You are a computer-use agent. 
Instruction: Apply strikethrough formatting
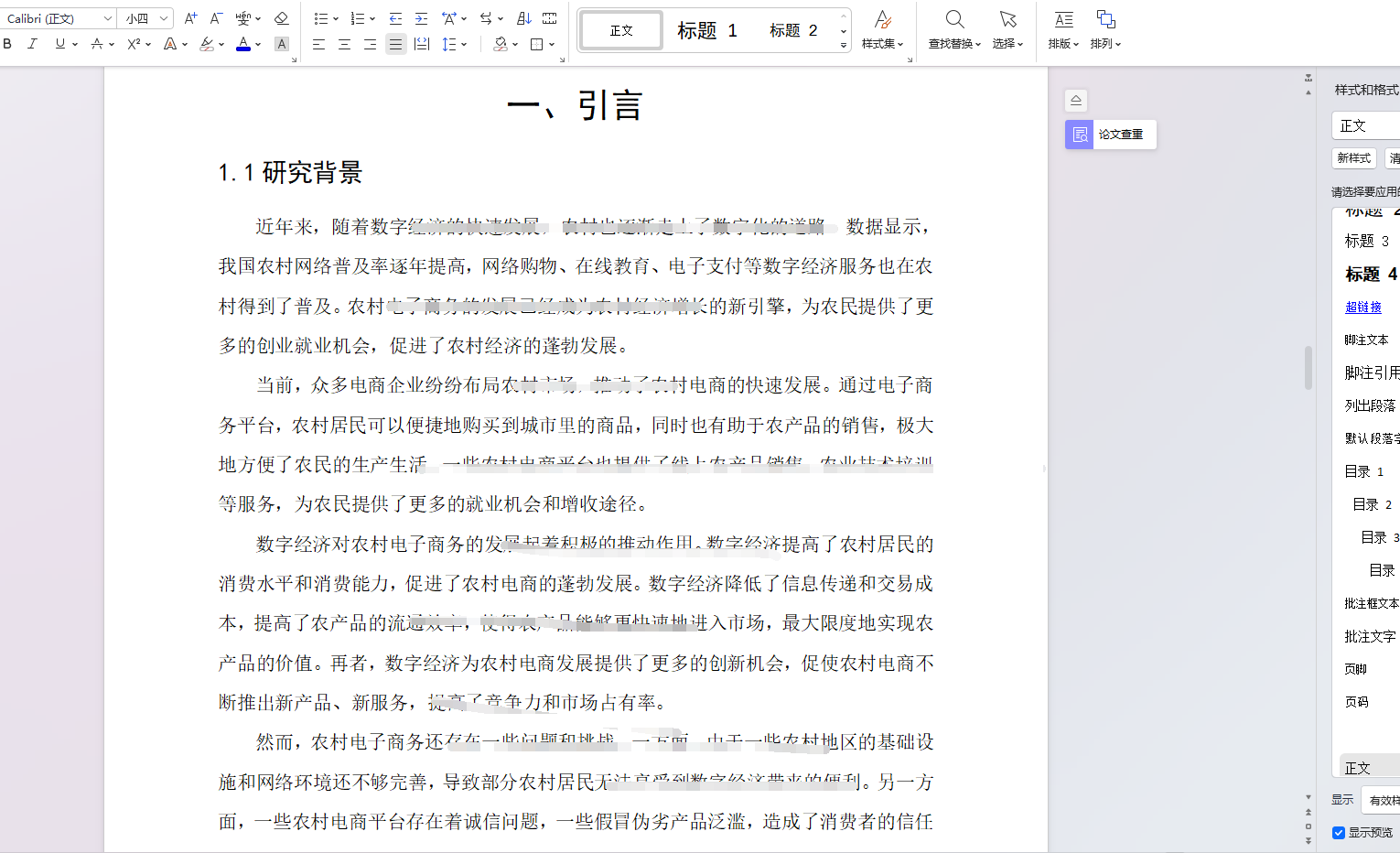97,44
